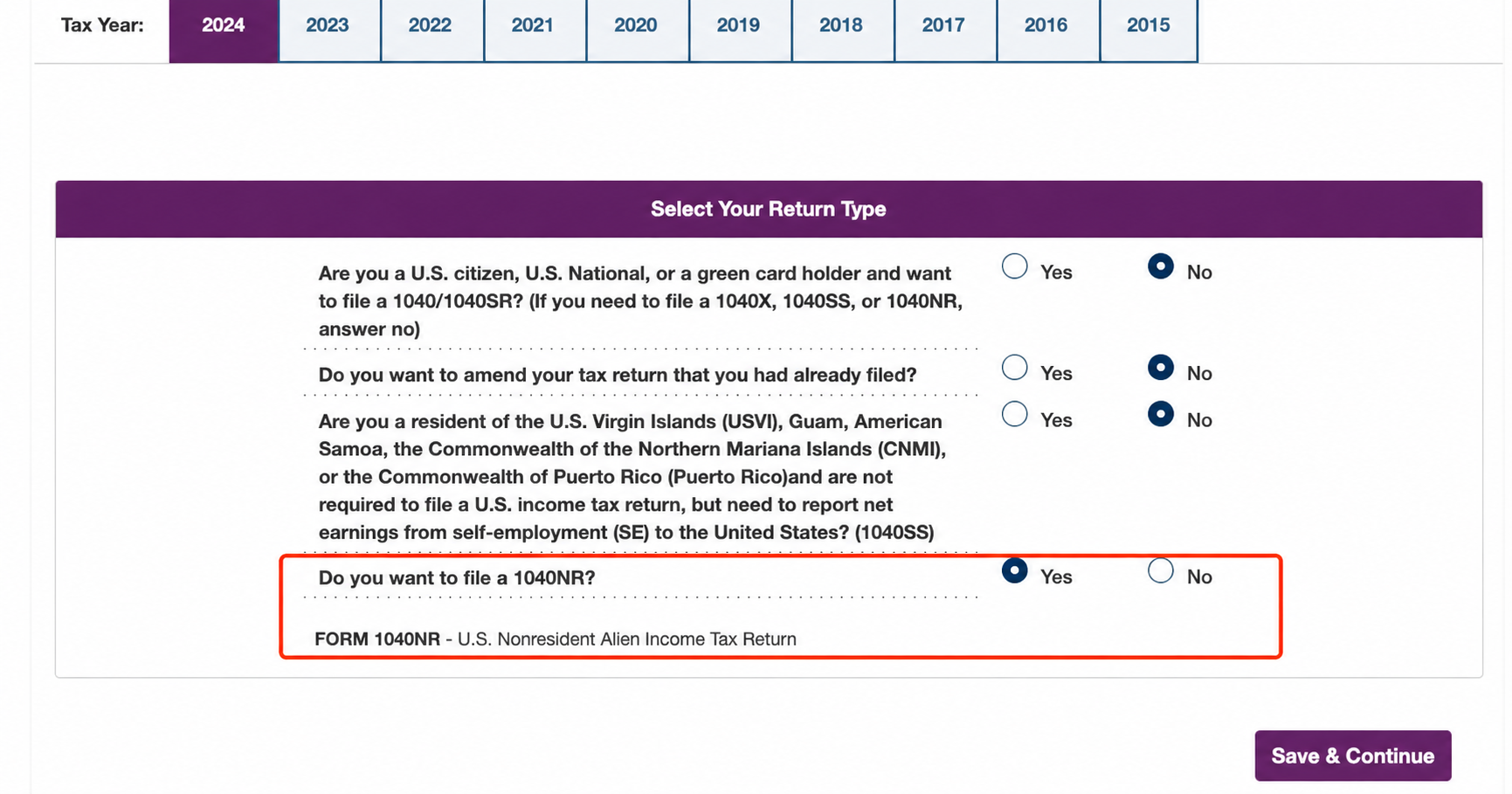Viewport: 1512px width, 794px height.
Task: Click the Select Your Return Type header
Action: click(x=769, y=209)
